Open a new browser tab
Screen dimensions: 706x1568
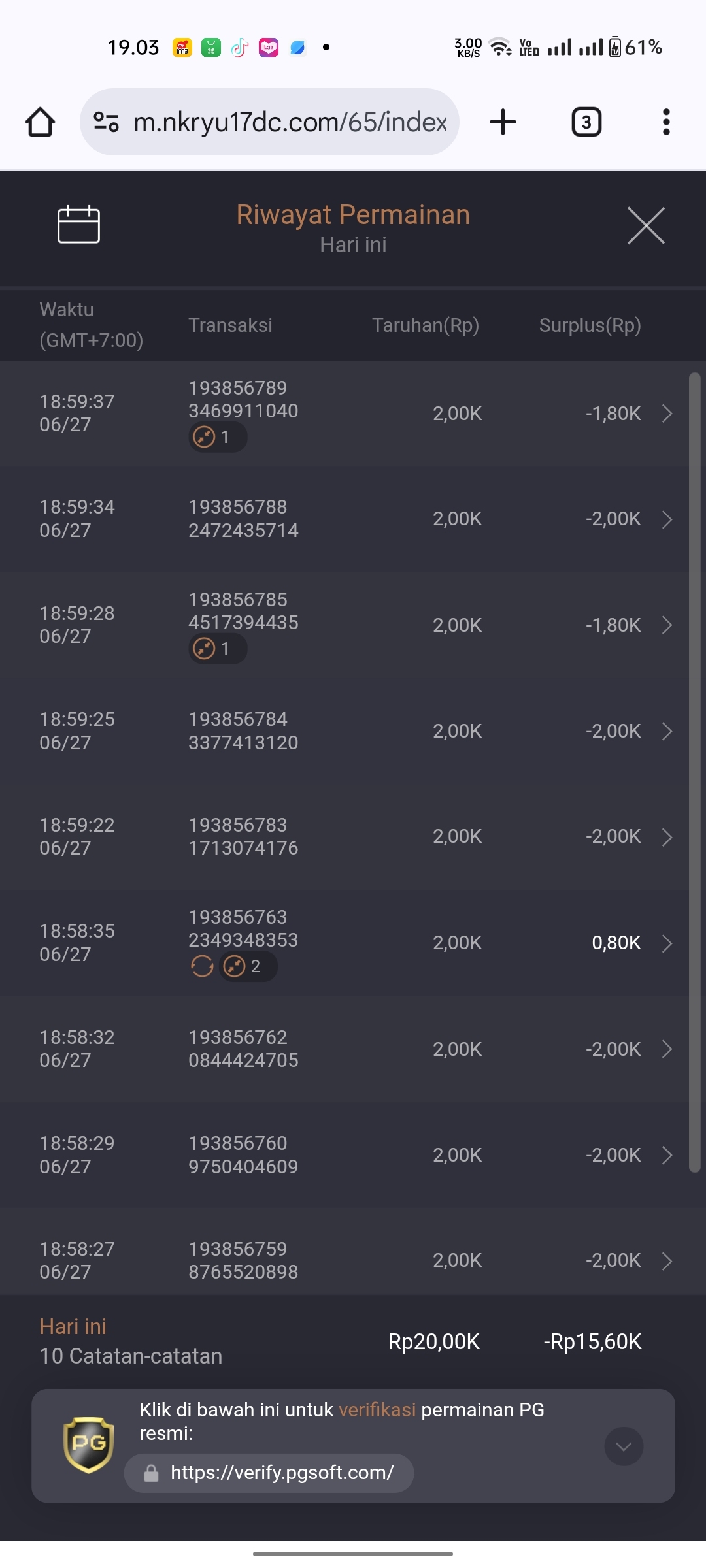(503, 122)
